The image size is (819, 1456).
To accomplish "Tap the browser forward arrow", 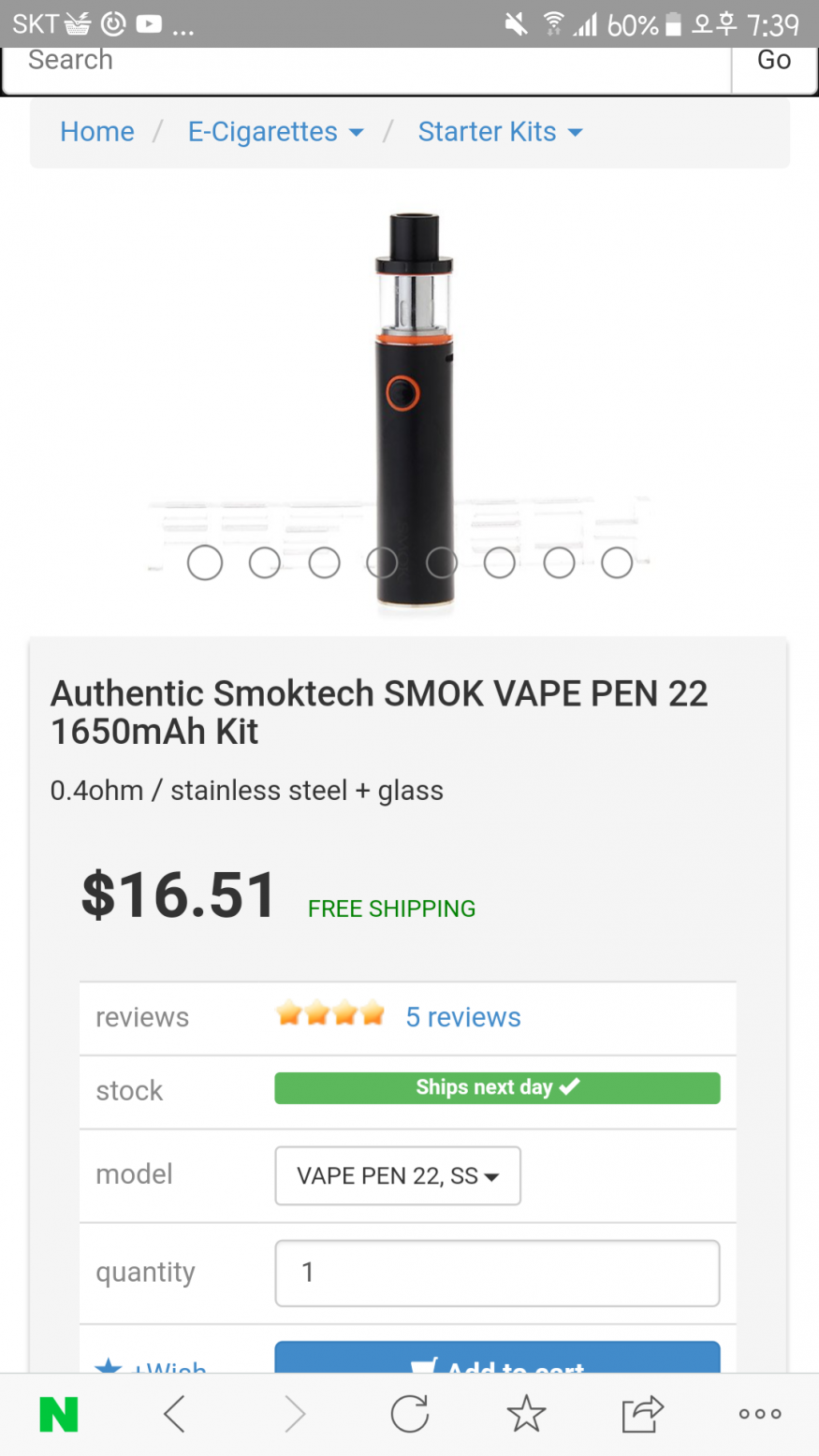I will (294, 1414).
